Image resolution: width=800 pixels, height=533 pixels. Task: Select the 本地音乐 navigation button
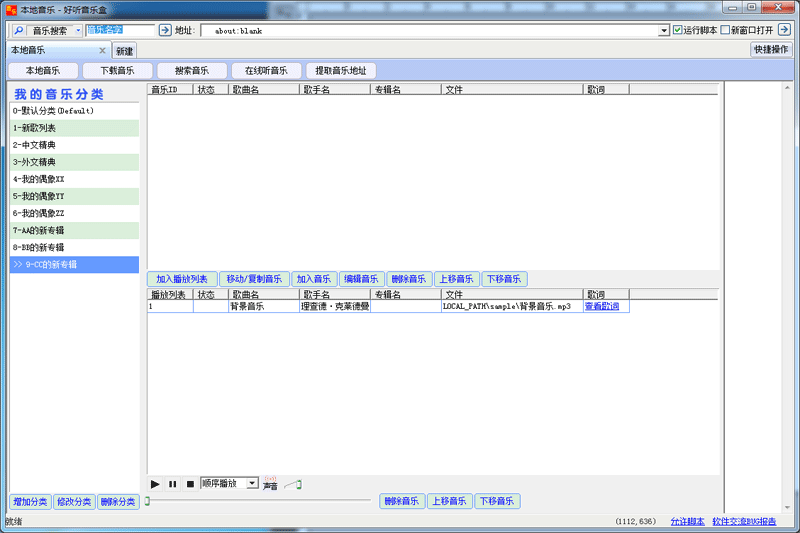(43, 70)
